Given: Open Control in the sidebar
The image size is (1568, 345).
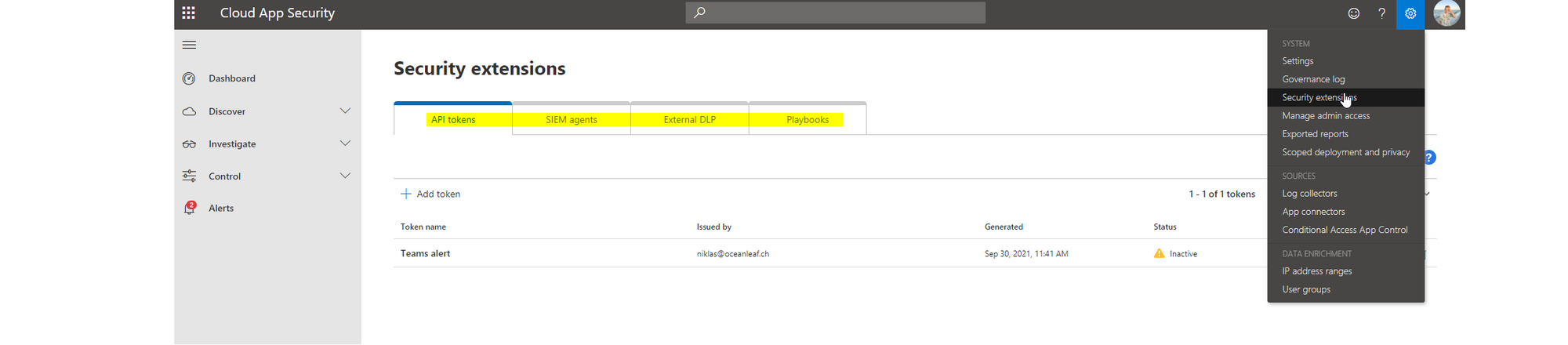Looking at the screenshot, I should click(x=224, y=176).
